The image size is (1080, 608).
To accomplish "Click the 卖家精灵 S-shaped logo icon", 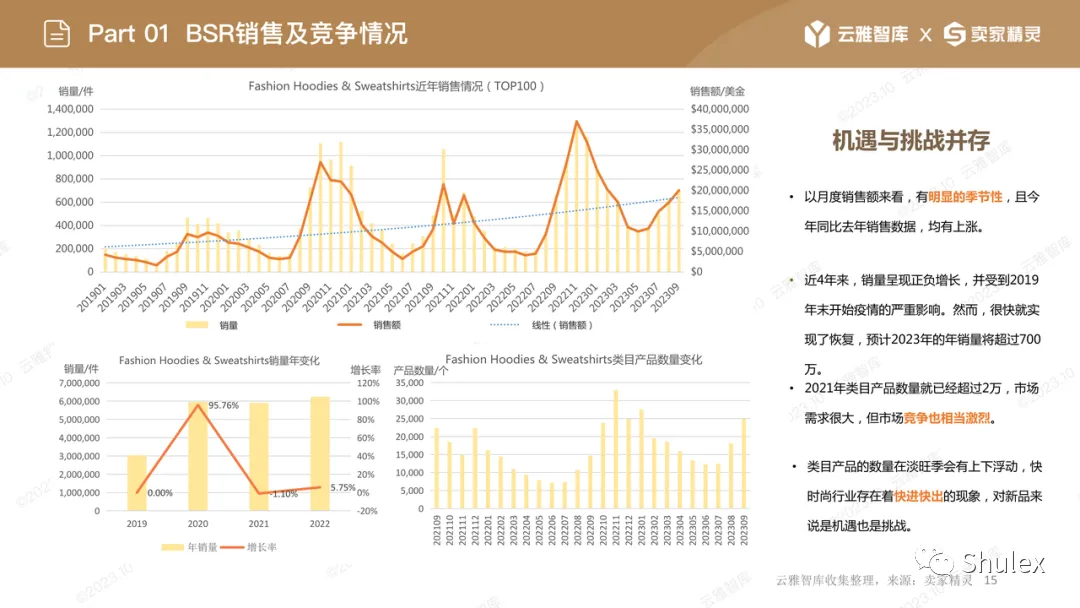I will (954, 34).
